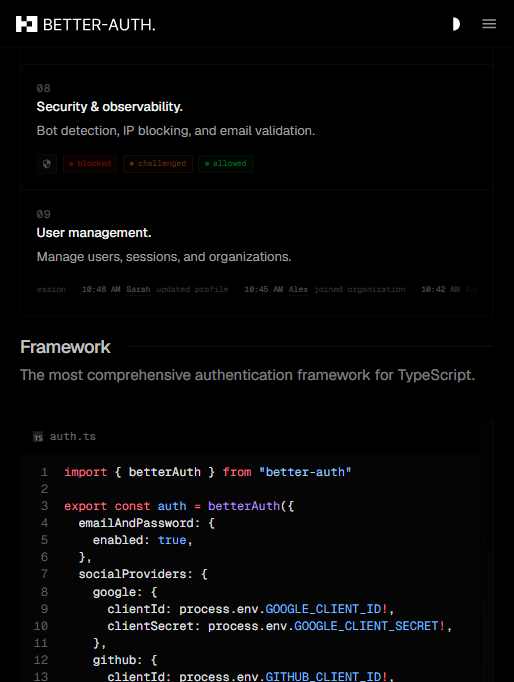Click 'socialProviders: {' on line 7
The height and width of the screenshot is (682, 514).
pos(143,574)
